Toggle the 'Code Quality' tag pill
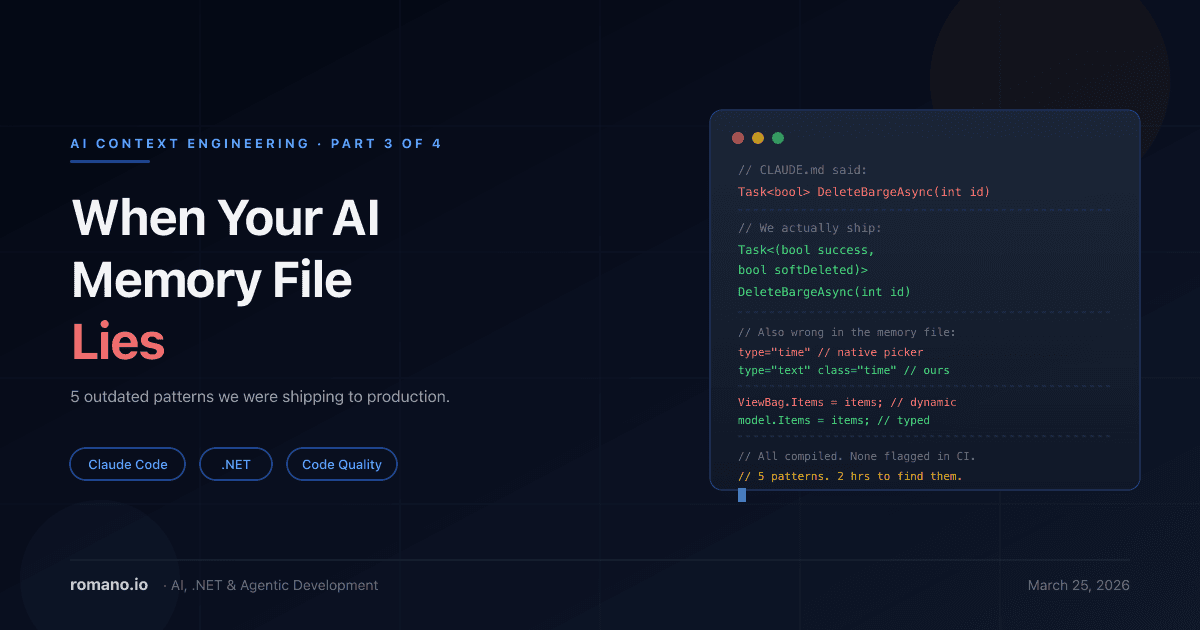 (341, 464)
